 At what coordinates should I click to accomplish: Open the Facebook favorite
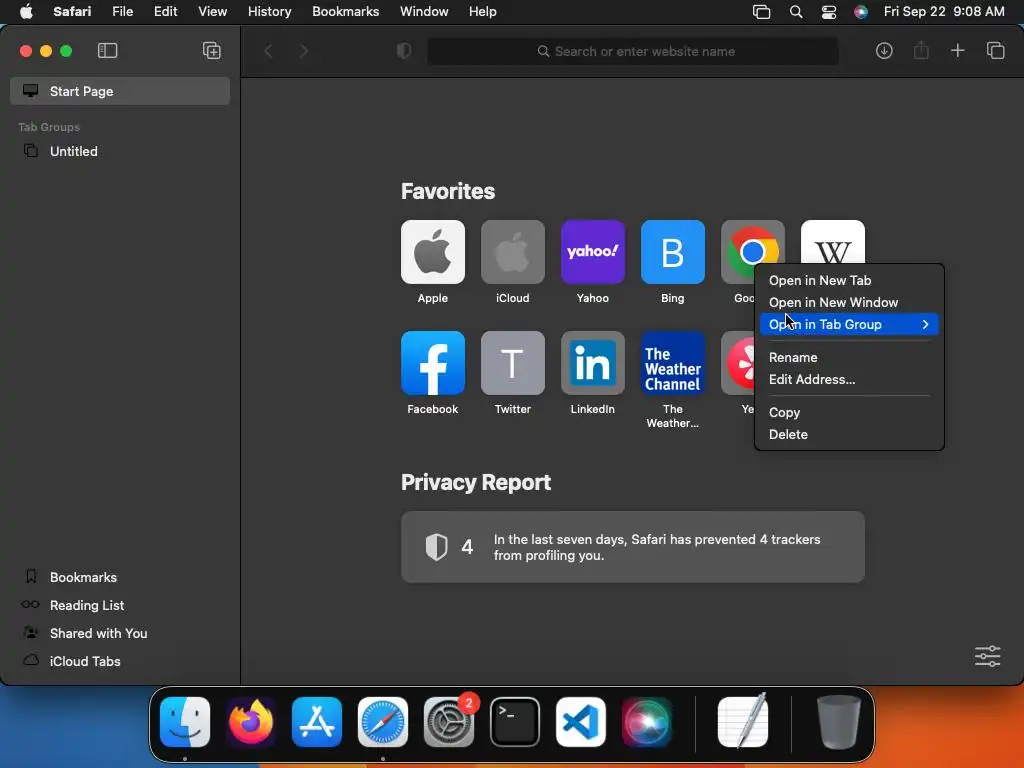433,363
